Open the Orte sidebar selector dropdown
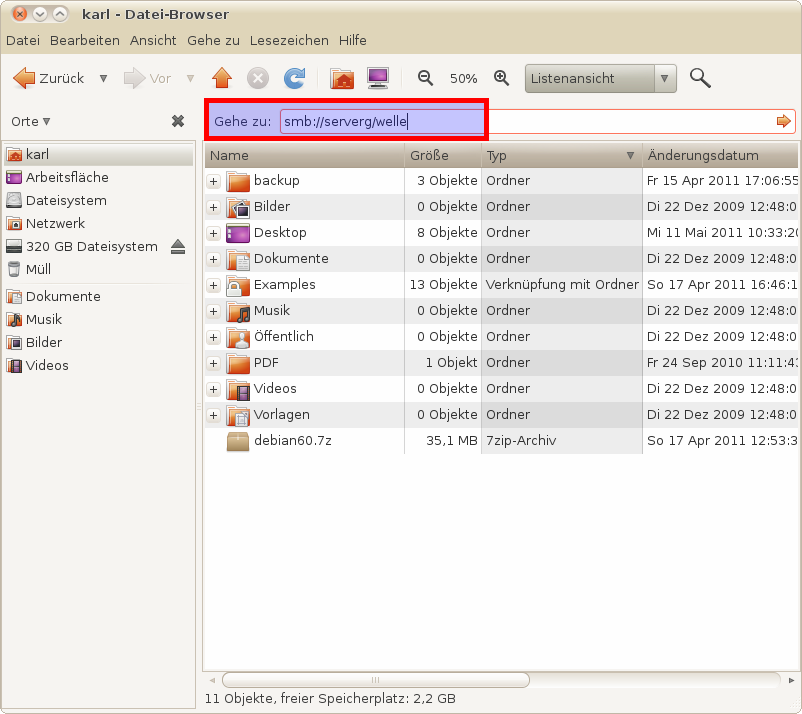The image size is (802, 714). click(x=31, y=121)
